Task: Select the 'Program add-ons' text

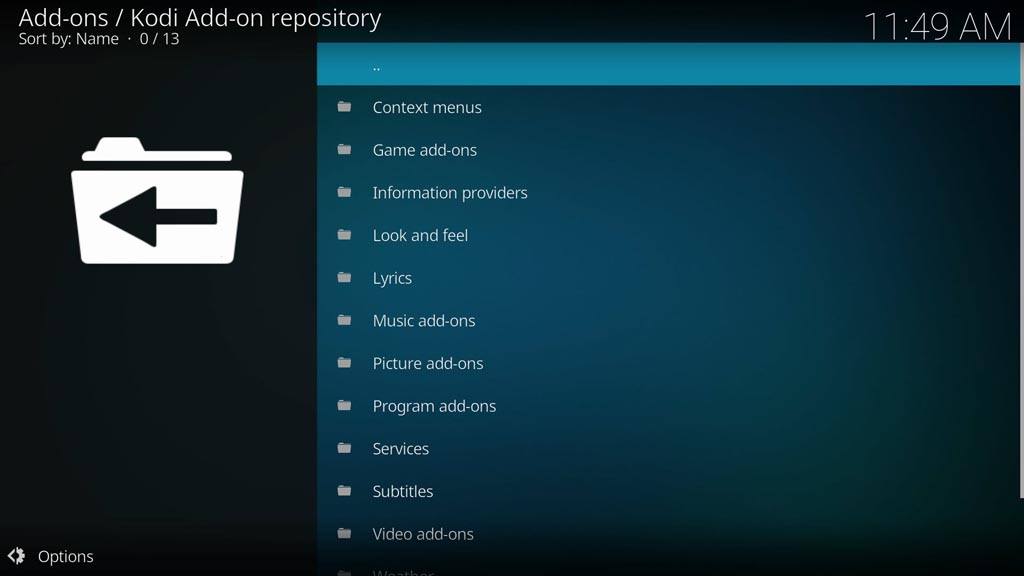Action: click(x=434, y=406)
